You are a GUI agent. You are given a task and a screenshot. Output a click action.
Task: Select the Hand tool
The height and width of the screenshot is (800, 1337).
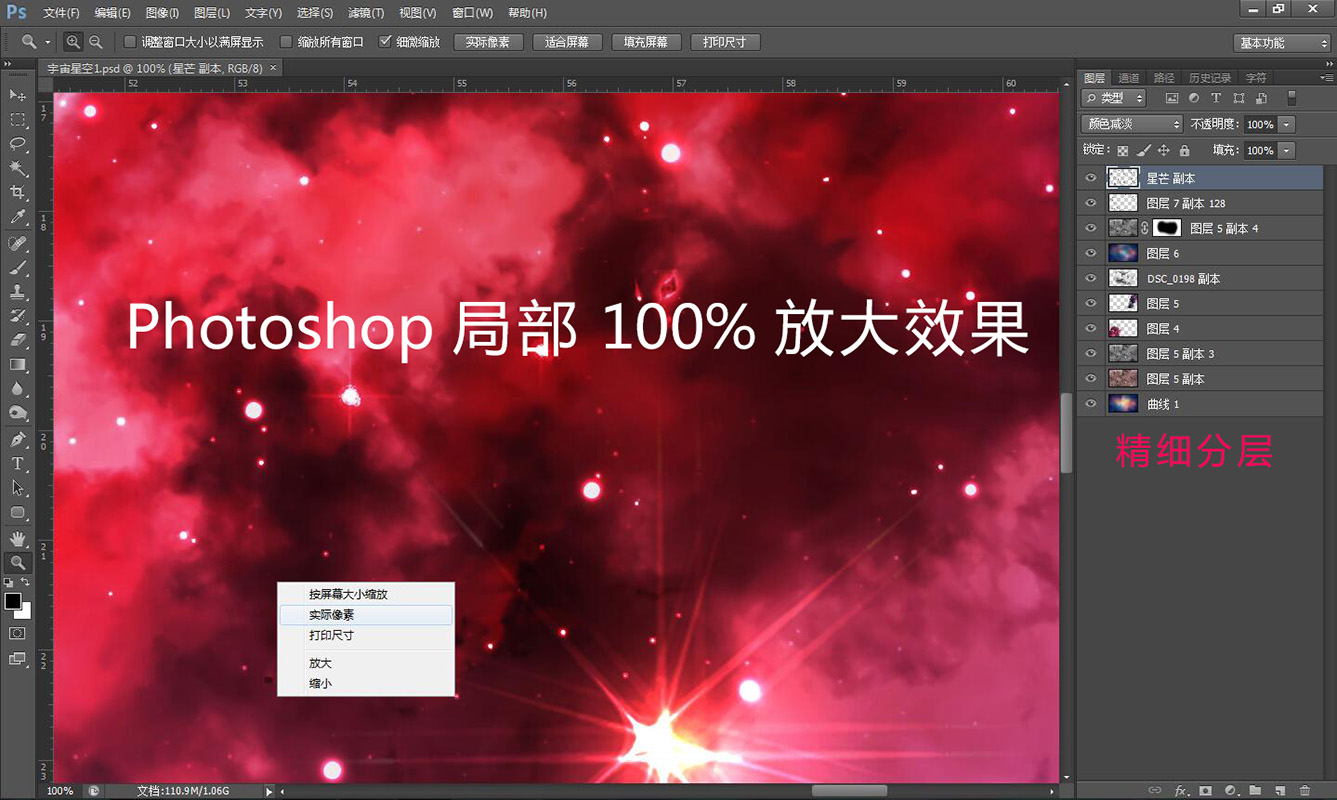(x=18, y=539)
